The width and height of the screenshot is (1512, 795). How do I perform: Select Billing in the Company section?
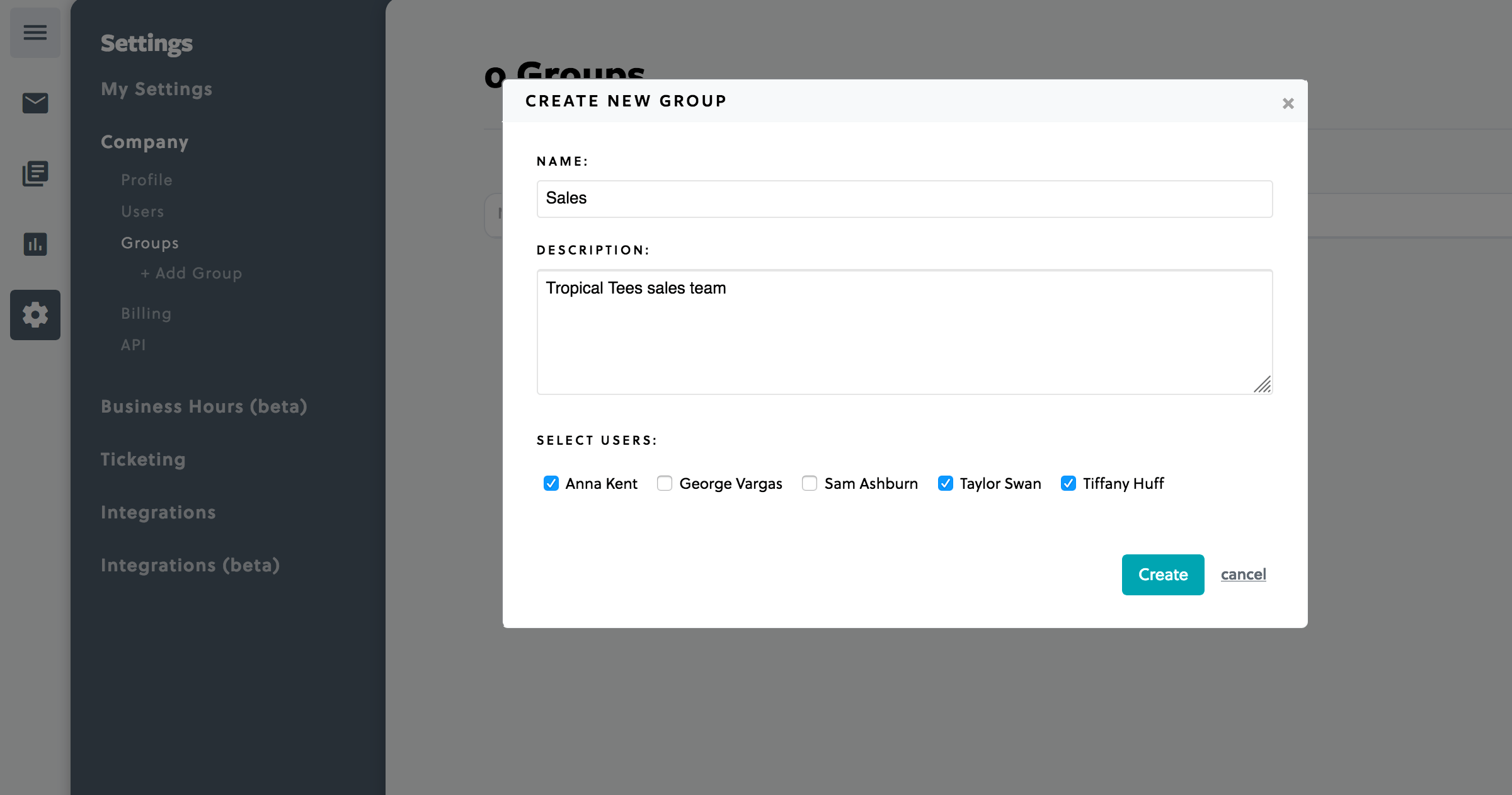[x=146, y=313]
